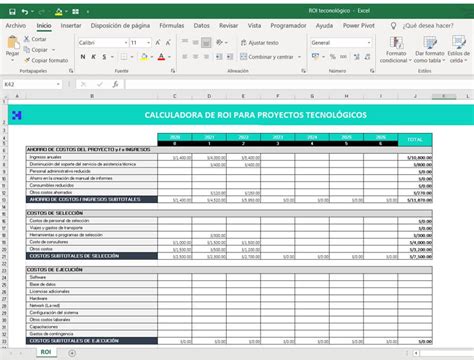The image size is (474, 360).
Task: Open the font color dropdown arrow
Action: pyautogui.click(x=169, y=57)
